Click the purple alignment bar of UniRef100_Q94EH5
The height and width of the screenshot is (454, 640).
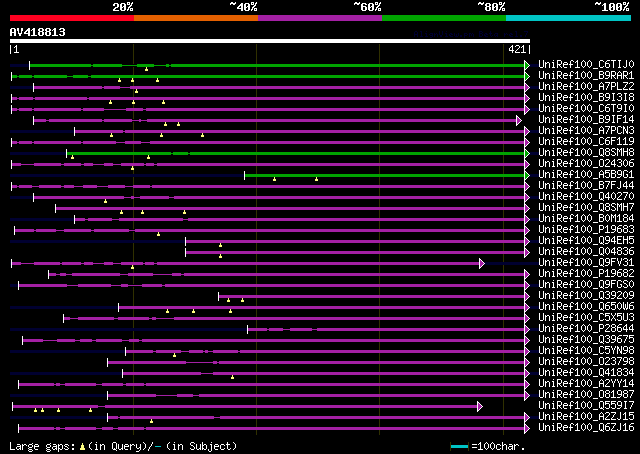point(355,242)
